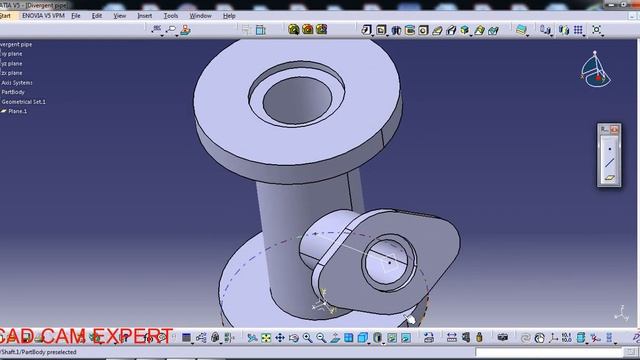
Task: Open the Window menu
Action: point(200,16)
